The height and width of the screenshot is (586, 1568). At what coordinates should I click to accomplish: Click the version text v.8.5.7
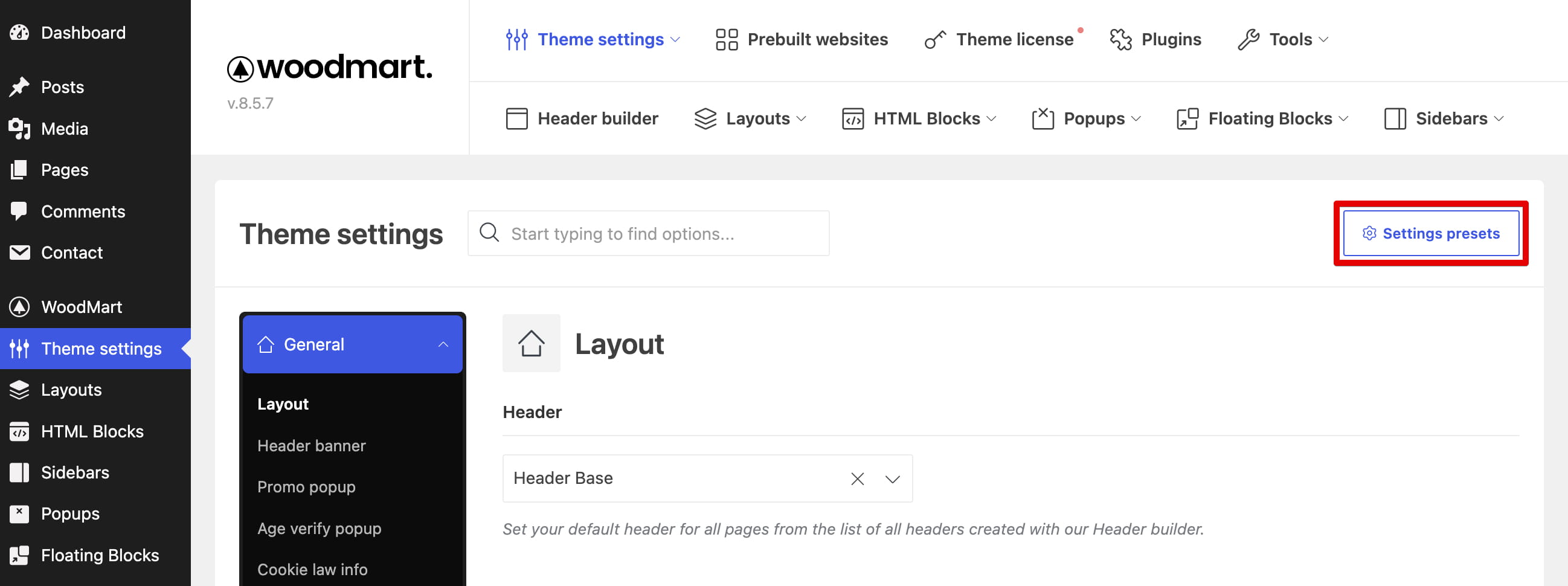250,103
